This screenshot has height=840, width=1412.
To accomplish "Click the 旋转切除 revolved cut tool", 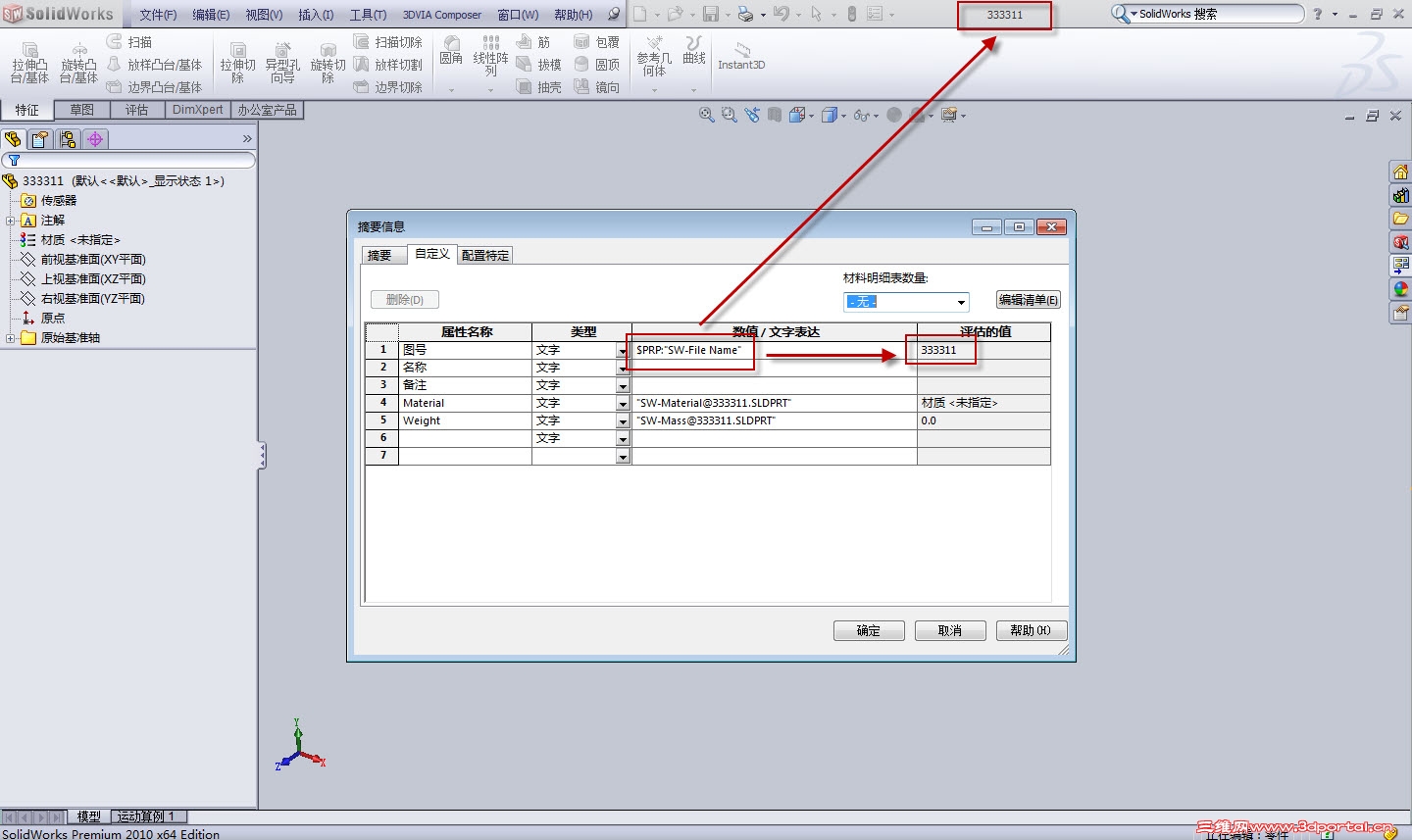I will 328,63.
